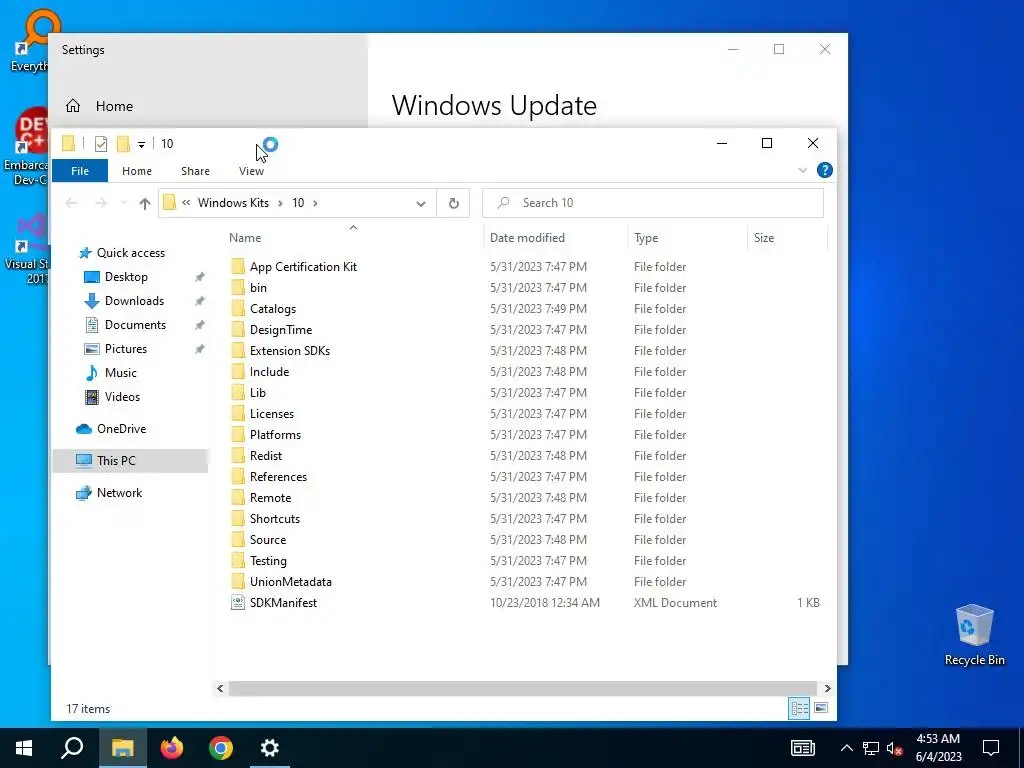
Task: Select the Source folder name
Action: click(268, 539)
